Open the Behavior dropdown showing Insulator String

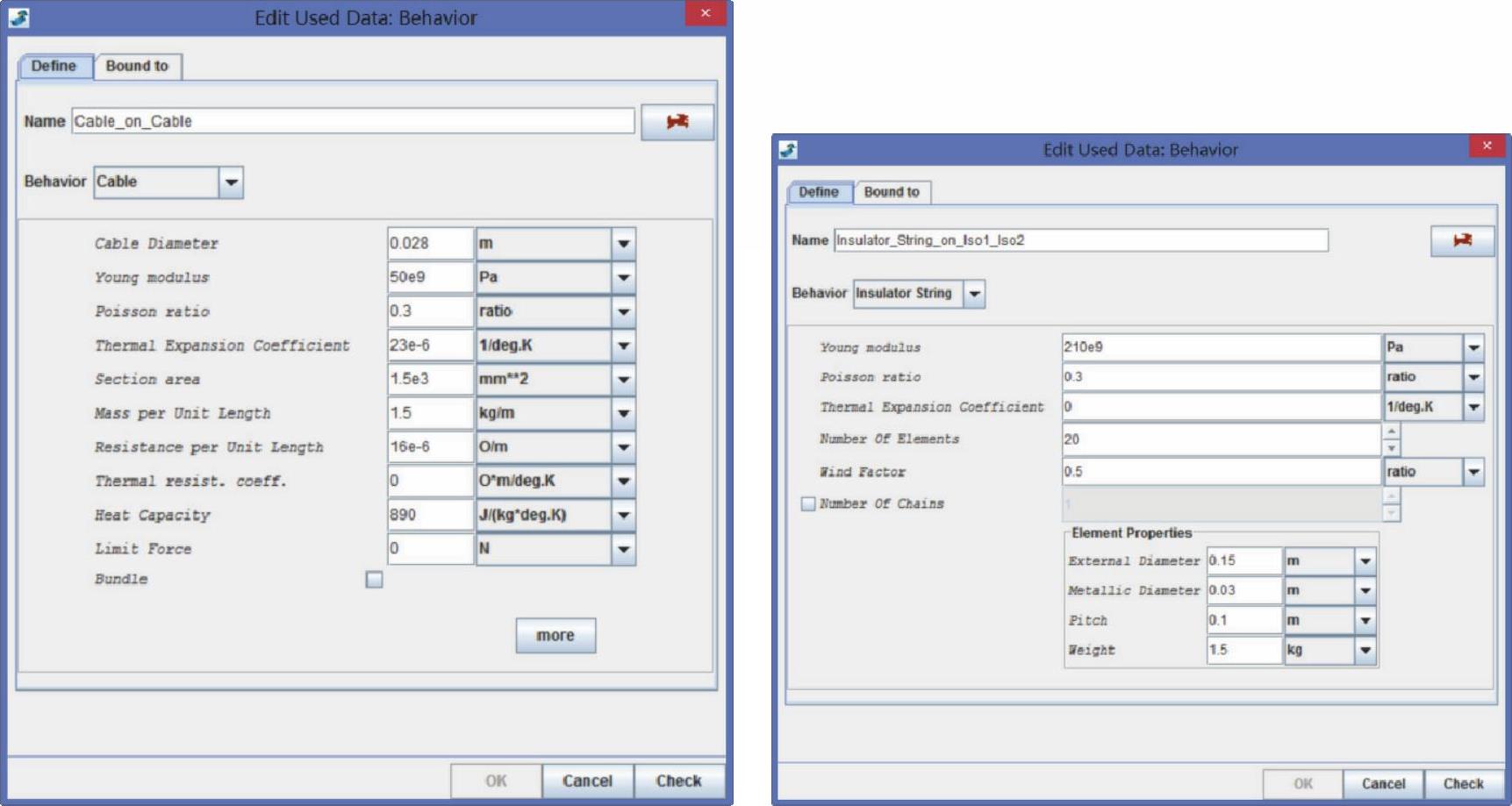point(974,294)
